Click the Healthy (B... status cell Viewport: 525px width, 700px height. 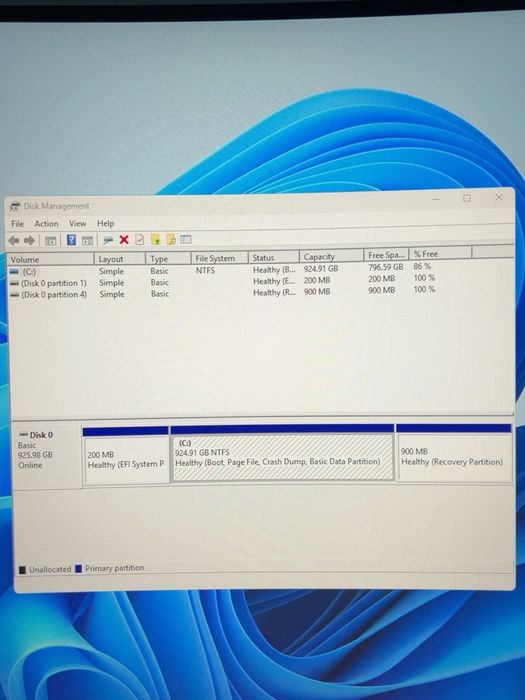coord(274,270)
